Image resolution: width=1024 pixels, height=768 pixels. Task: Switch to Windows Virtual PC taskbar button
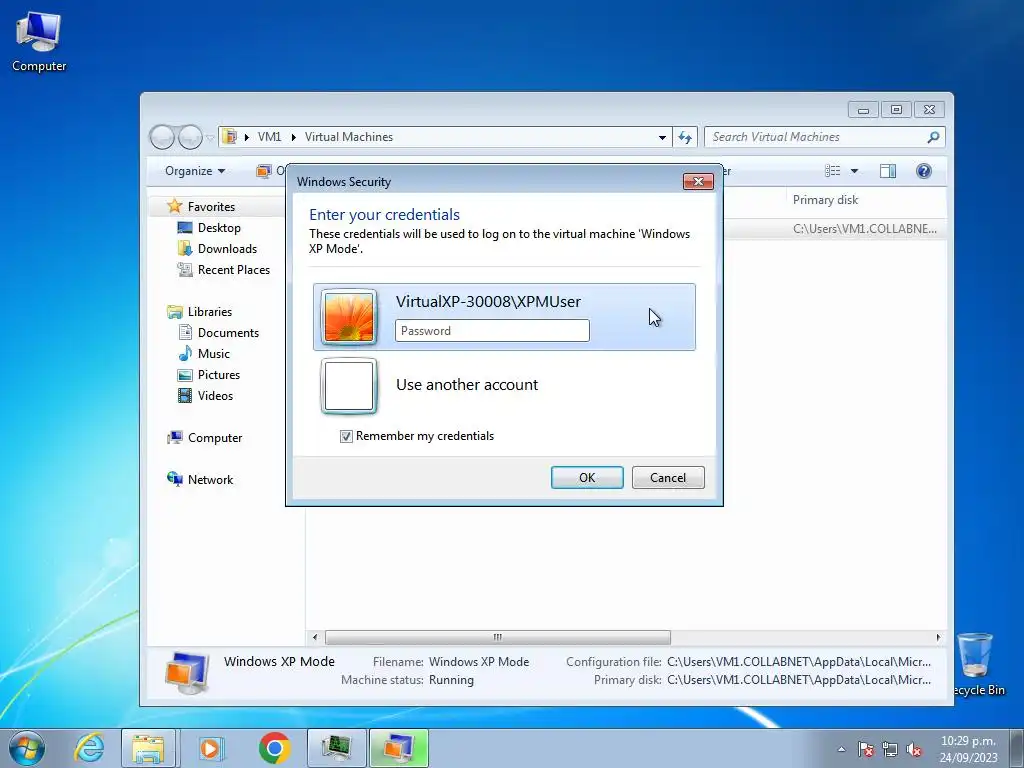[x=399, y=748]
